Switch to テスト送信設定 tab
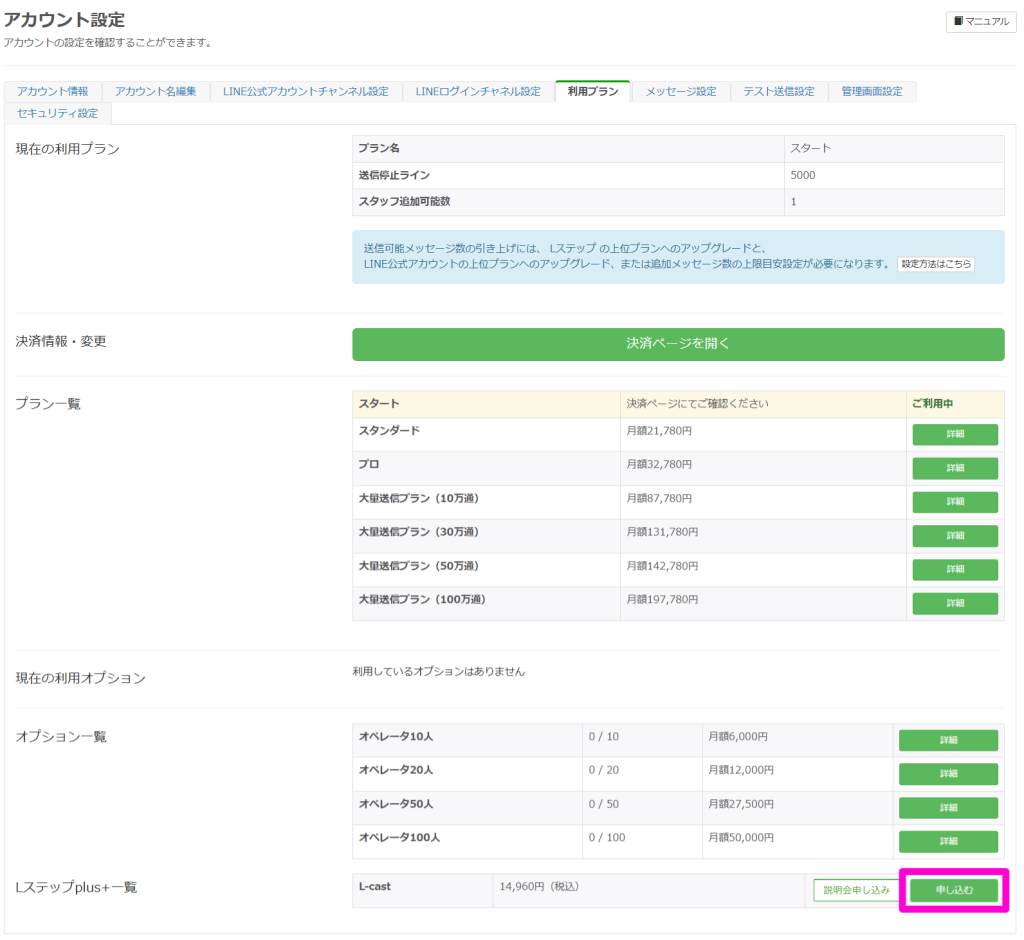This screenshot has height=940, width=1024. click(x=779, y=92)
